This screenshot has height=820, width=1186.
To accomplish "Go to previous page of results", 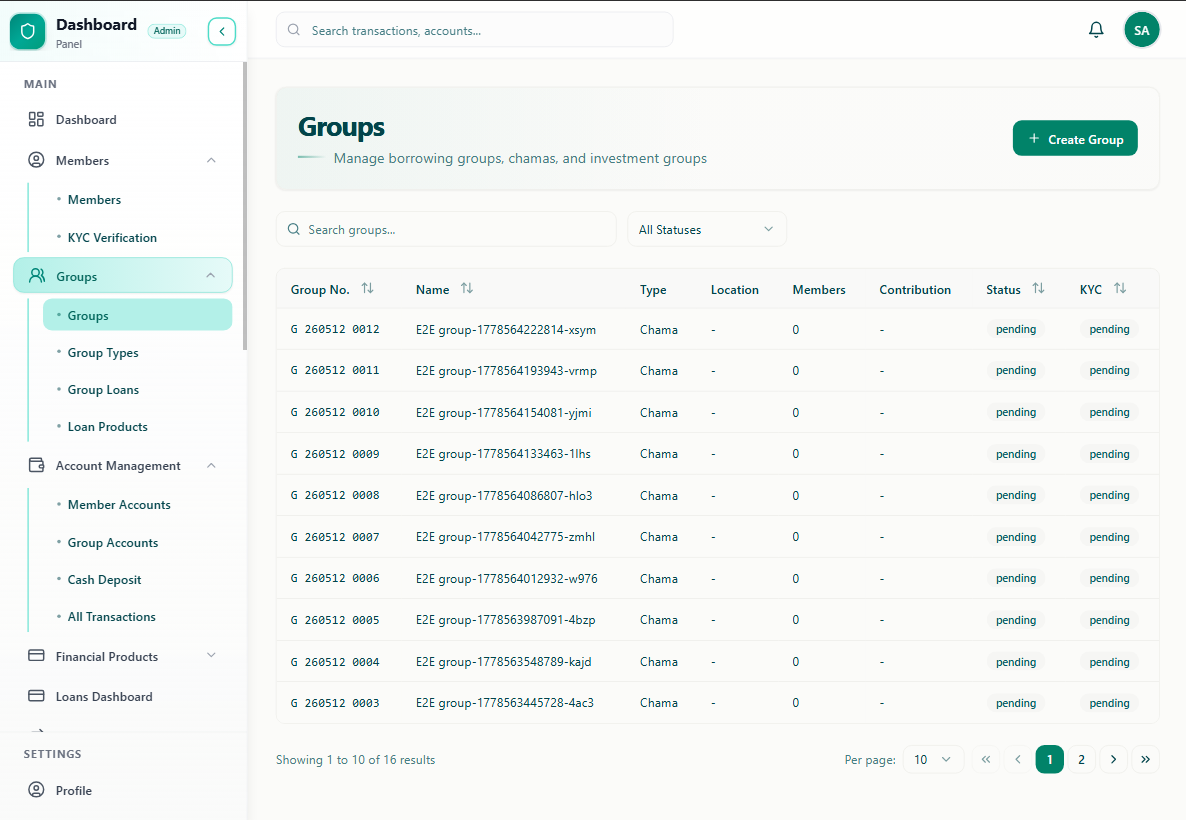I will 1018,759.
